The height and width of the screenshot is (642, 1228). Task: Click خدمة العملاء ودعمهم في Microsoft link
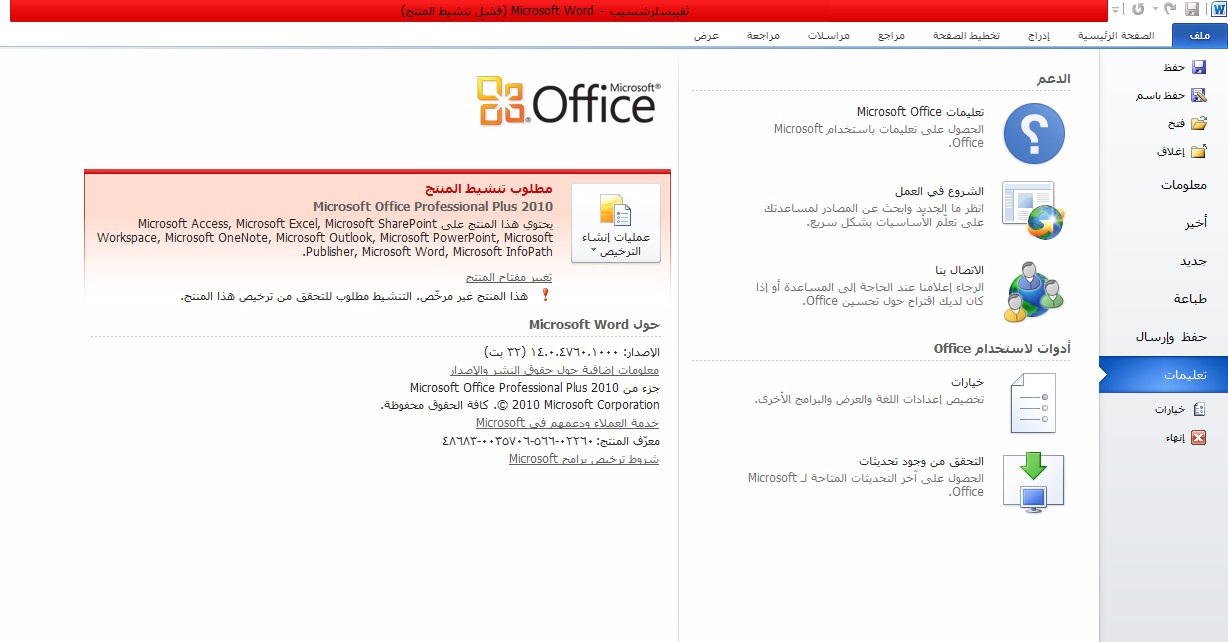(568, 423)
